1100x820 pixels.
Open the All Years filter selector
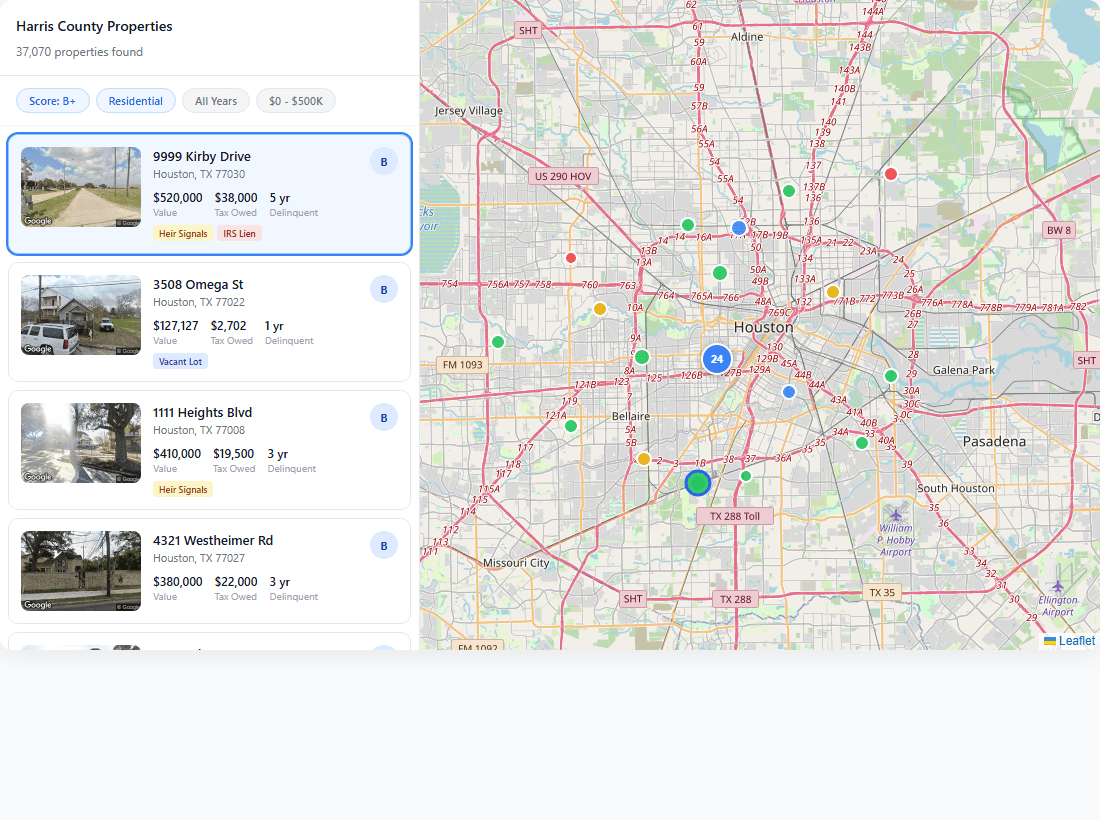coord(216,100)
